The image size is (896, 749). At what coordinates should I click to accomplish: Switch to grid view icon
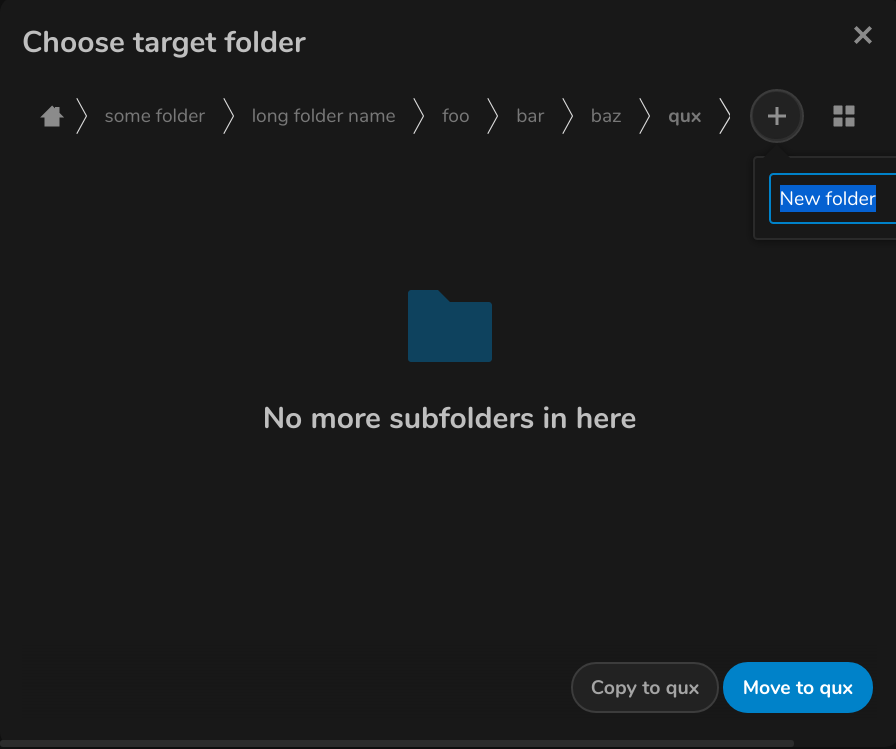[843, 116]
